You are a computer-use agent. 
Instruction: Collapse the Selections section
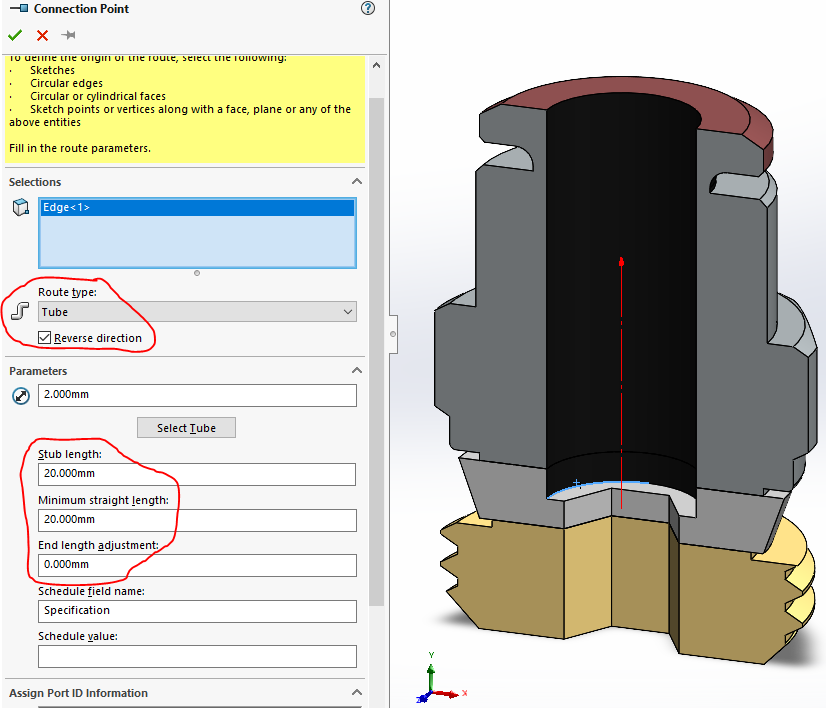point(356,182)
